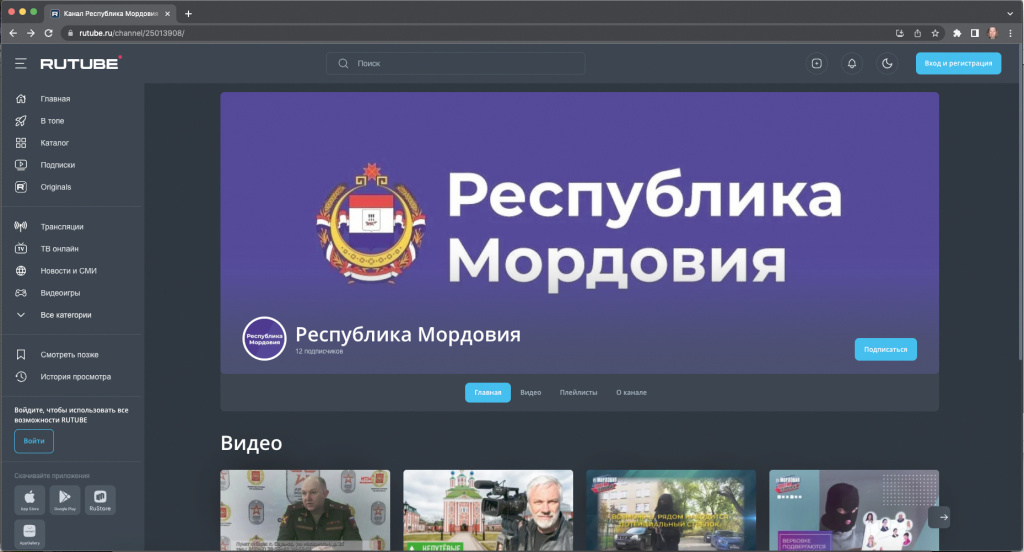
Task: Open notifications bell icon
Action: coord(852,63)
